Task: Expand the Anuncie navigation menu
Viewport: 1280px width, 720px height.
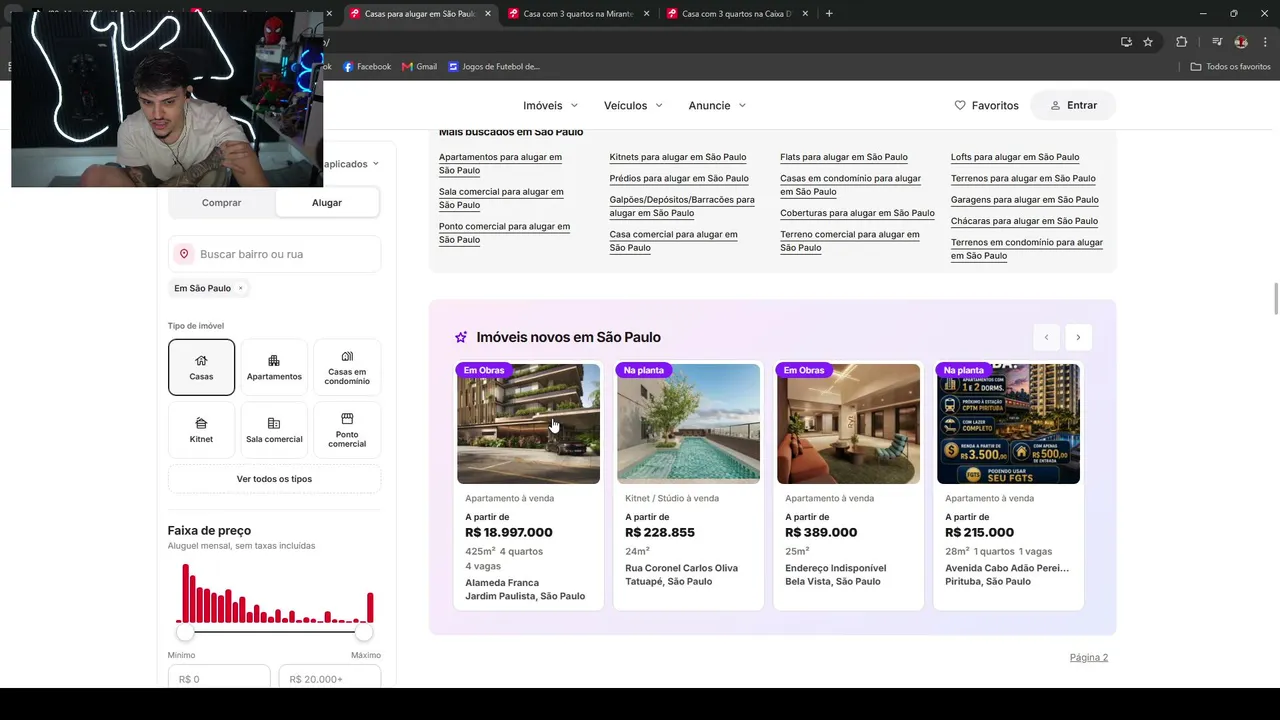Action: [x=717, y=105]
